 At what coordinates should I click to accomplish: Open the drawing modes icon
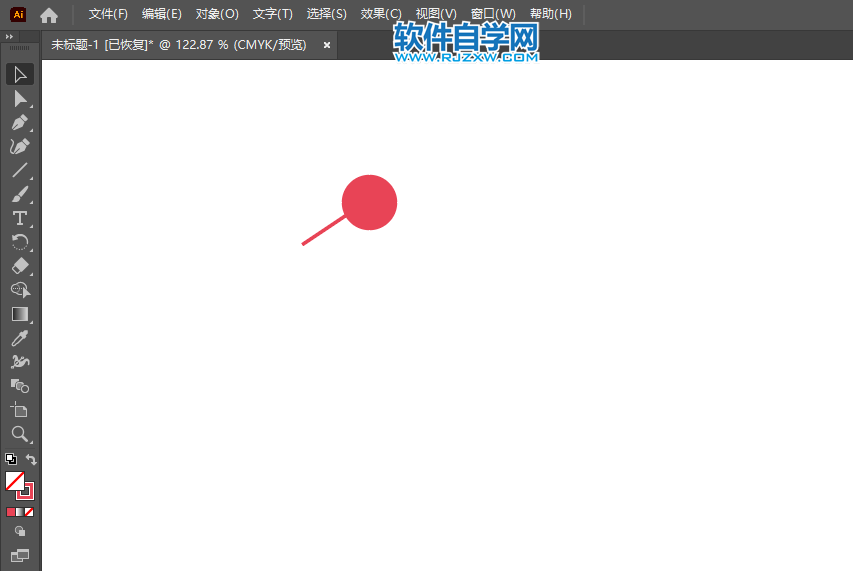coord(20,531)
